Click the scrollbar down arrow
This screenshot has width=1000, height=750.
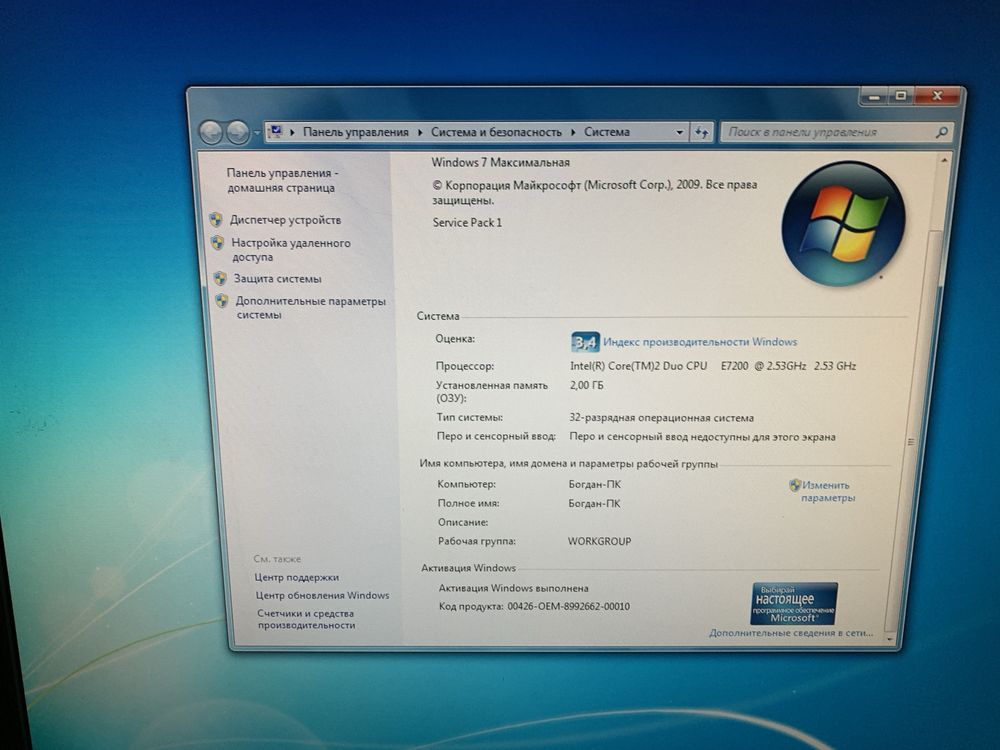tap(890, 638)
